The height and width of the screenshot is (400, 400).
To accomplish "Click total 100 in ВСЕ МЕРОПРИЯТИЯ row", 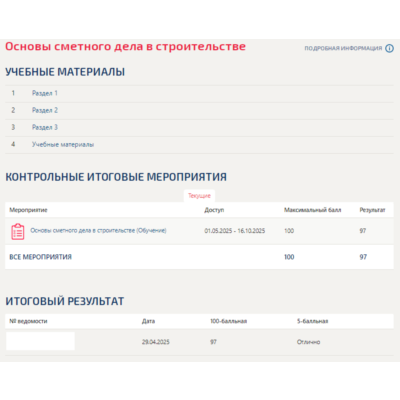I will pyautogui.click(x=289, y=257).
